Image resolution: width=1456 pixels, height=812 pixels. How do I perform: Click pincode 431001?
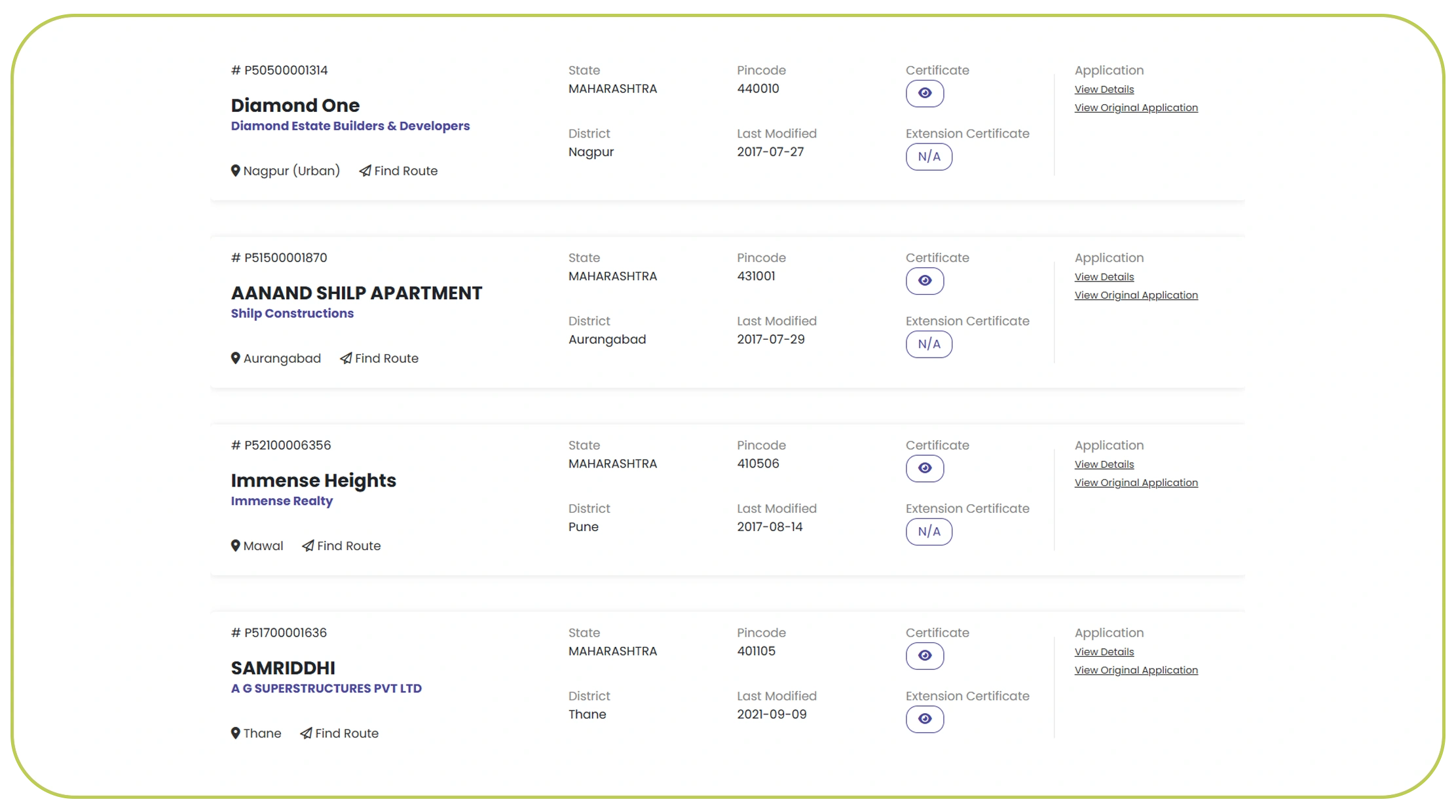click(x=756, y=276)
